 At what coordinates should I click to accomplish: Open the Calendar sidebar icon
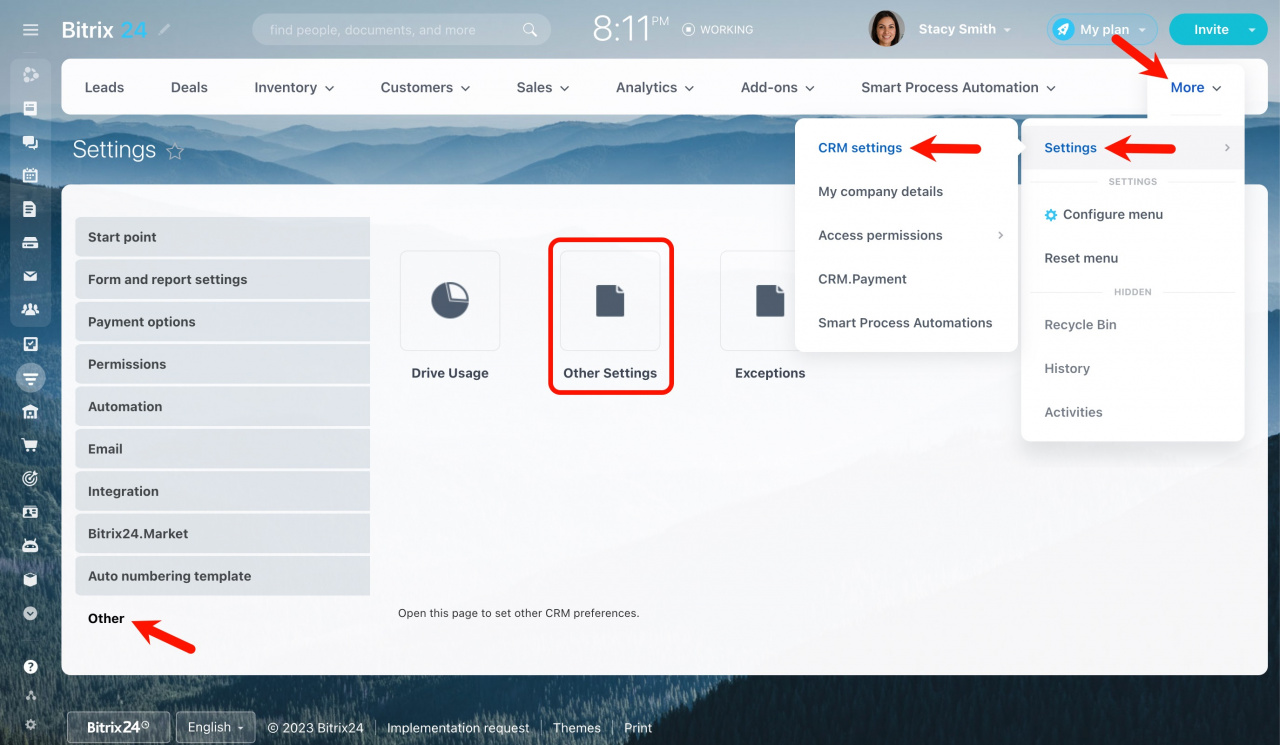31,175
